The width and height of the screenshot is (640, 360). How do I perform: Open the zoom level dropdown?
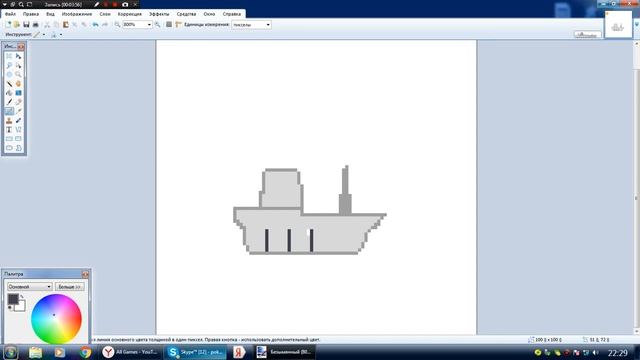coord(149,25)
